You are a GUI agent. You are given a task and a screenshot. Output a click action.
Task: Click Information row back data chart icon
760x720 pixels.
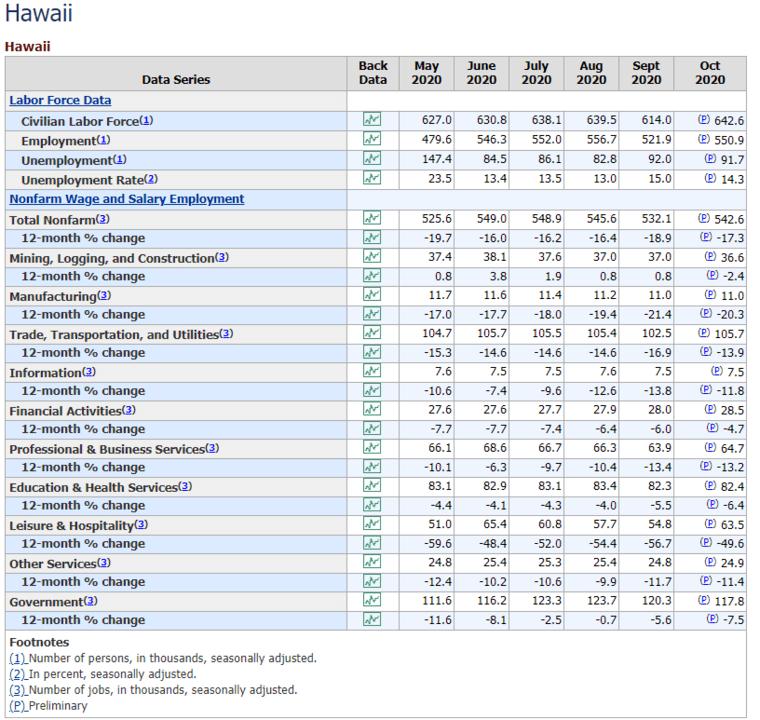click(x=372, y=372)
